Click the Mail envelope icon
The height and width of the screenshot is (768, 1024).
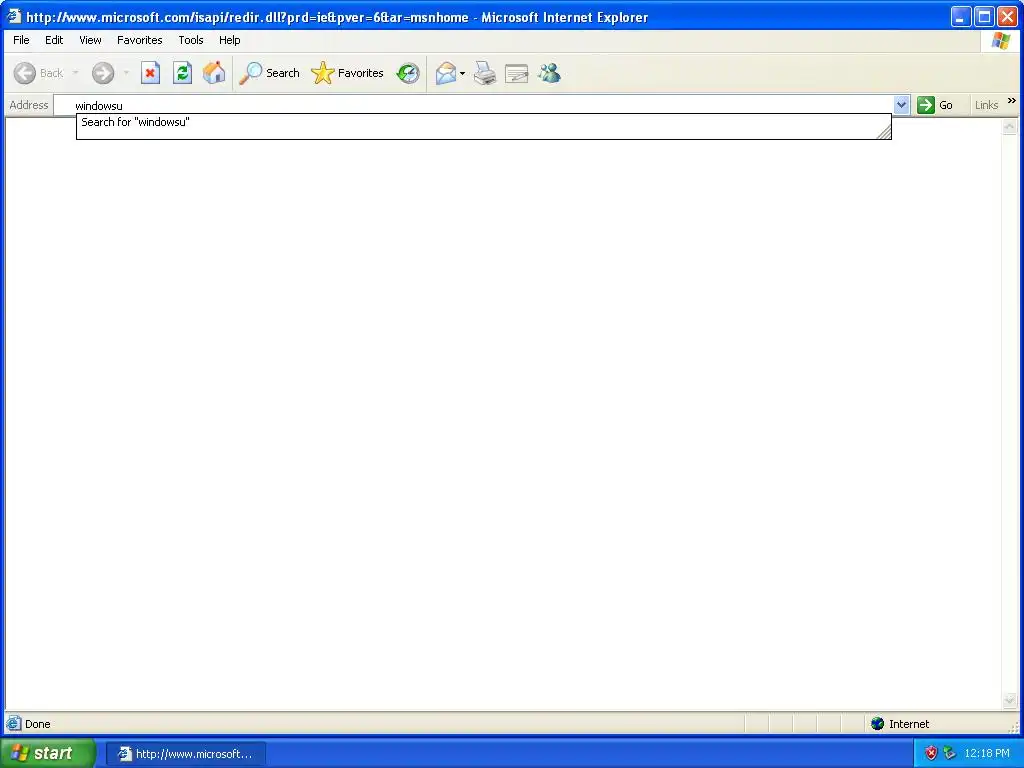click(x=446, y=73)
